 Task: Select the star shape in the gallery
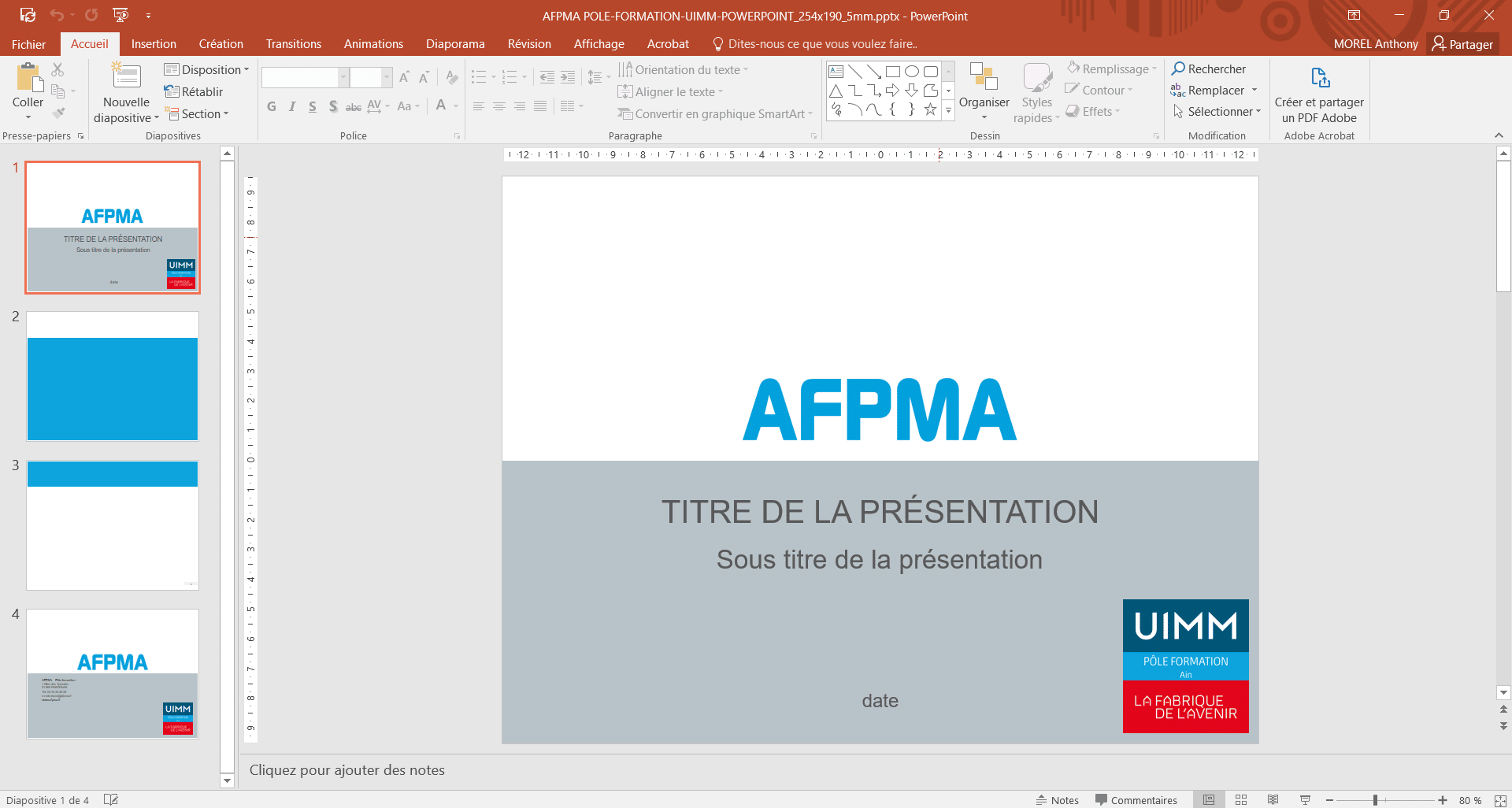(x=930, y=109)
